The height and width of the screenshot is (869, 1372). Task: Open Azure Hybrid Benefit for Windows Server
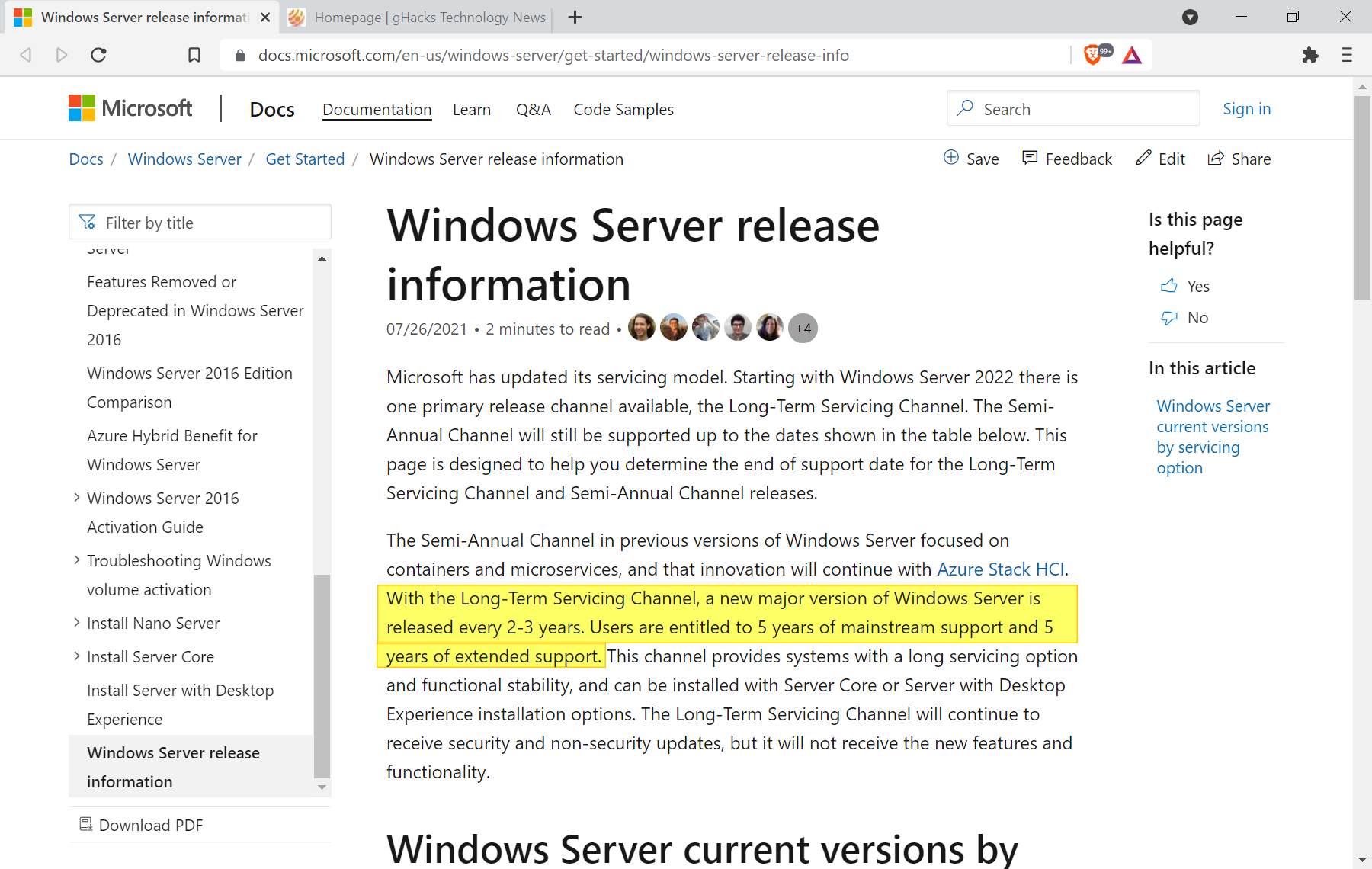(x=172, y=450)
